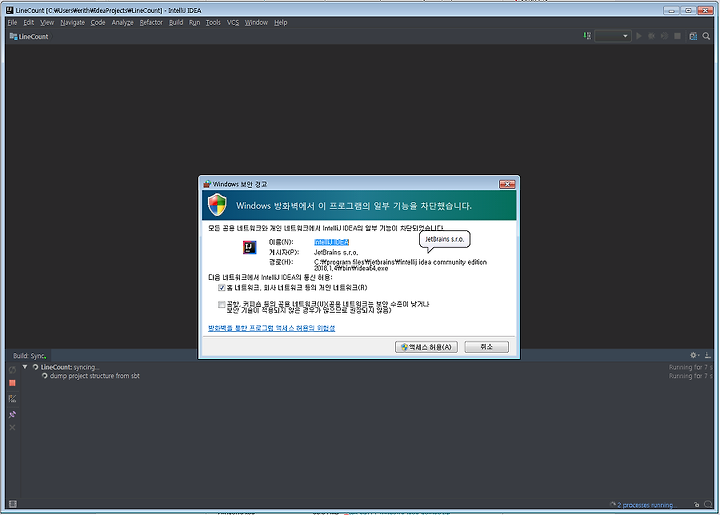This screenshot has width=720, height=515.
Task: Open the Edit menu
Action: click(28, 22)
